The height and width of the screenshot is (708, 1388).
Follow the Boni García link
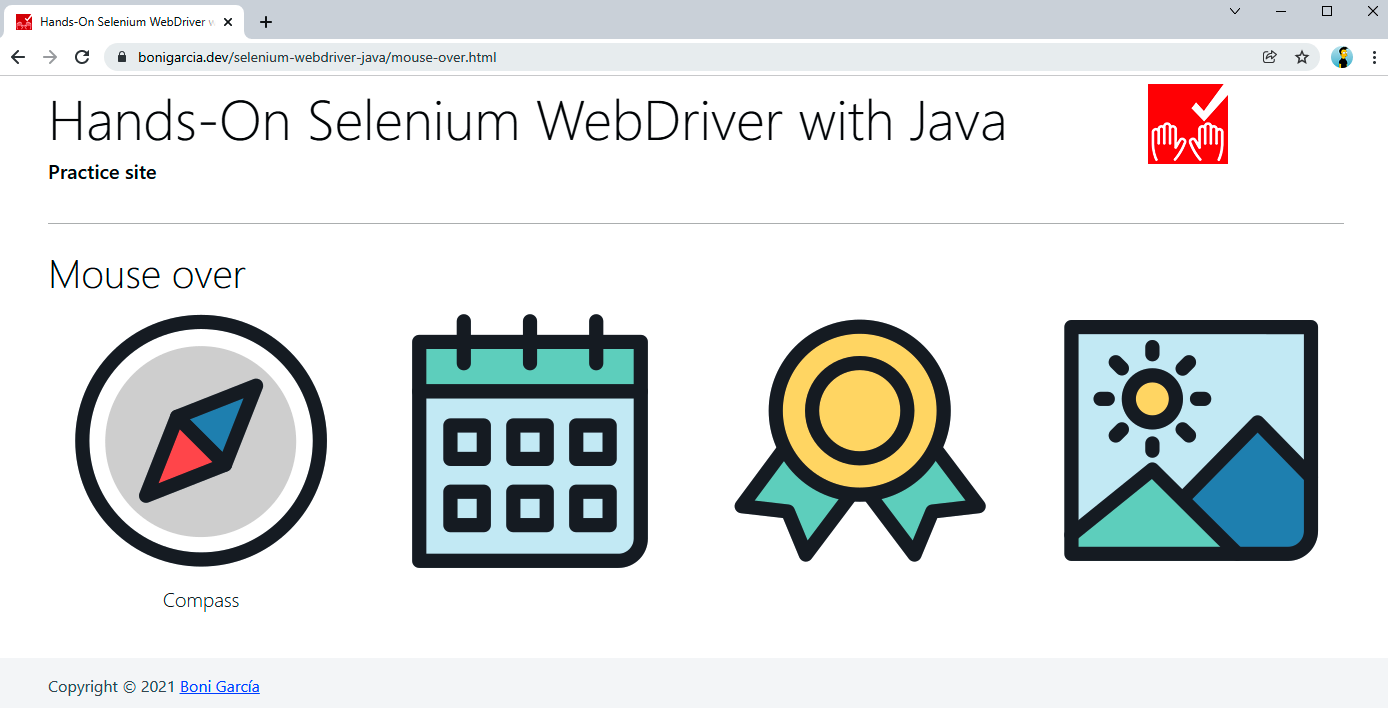(x=219, y=686)
